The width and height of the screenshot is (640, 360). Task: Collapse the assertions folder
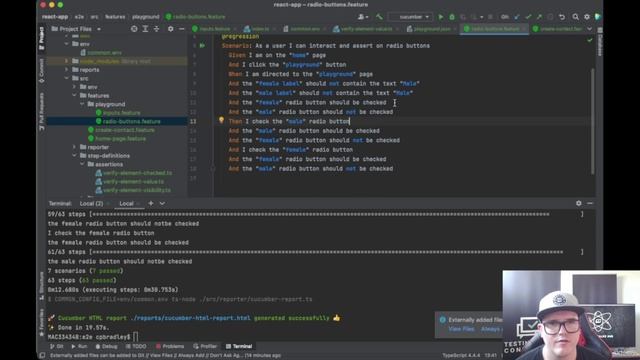(82, 164)
